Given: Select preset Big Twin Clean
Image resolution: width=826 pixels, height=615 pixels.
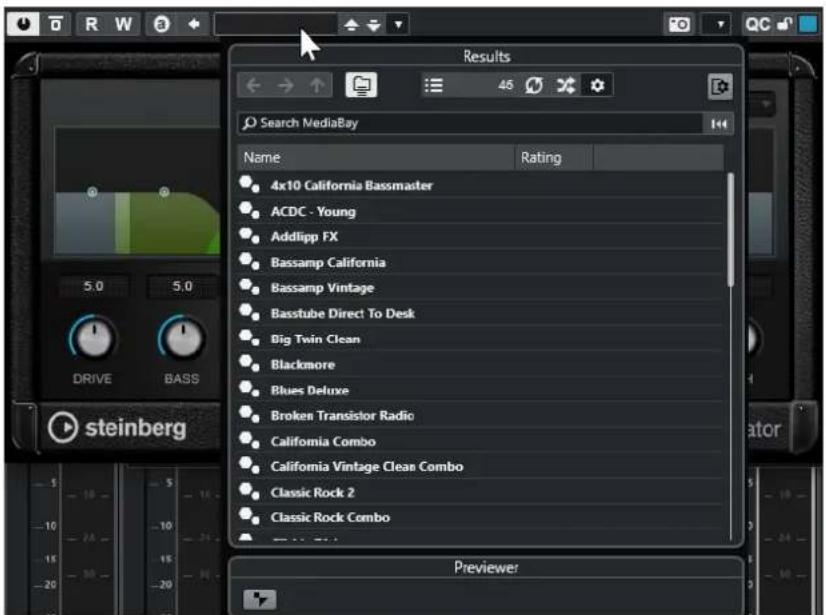Looking at the screenshot, I should pos(481,339).
